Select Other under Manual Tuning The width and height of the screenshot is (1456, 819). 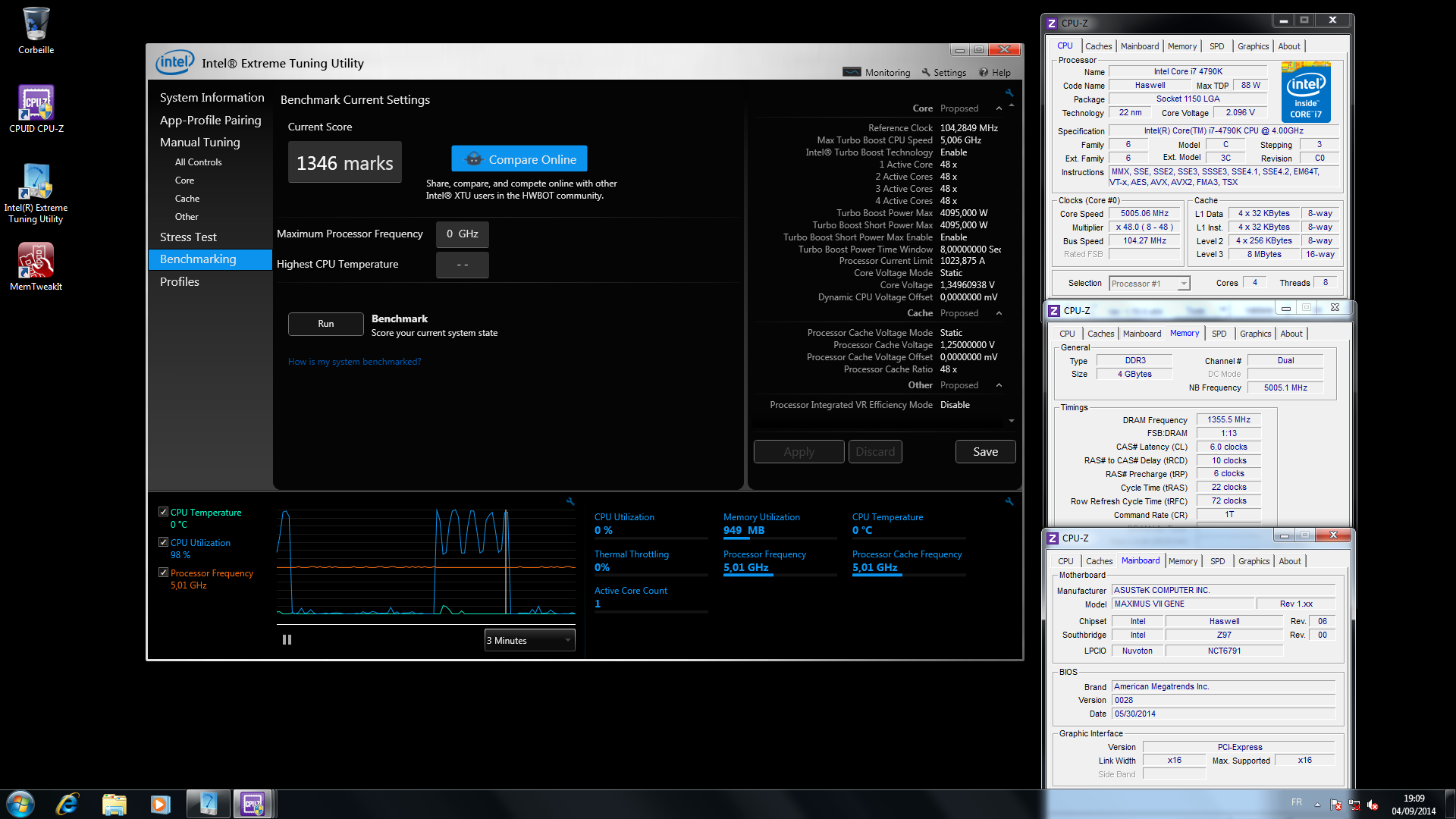[187, 217]
